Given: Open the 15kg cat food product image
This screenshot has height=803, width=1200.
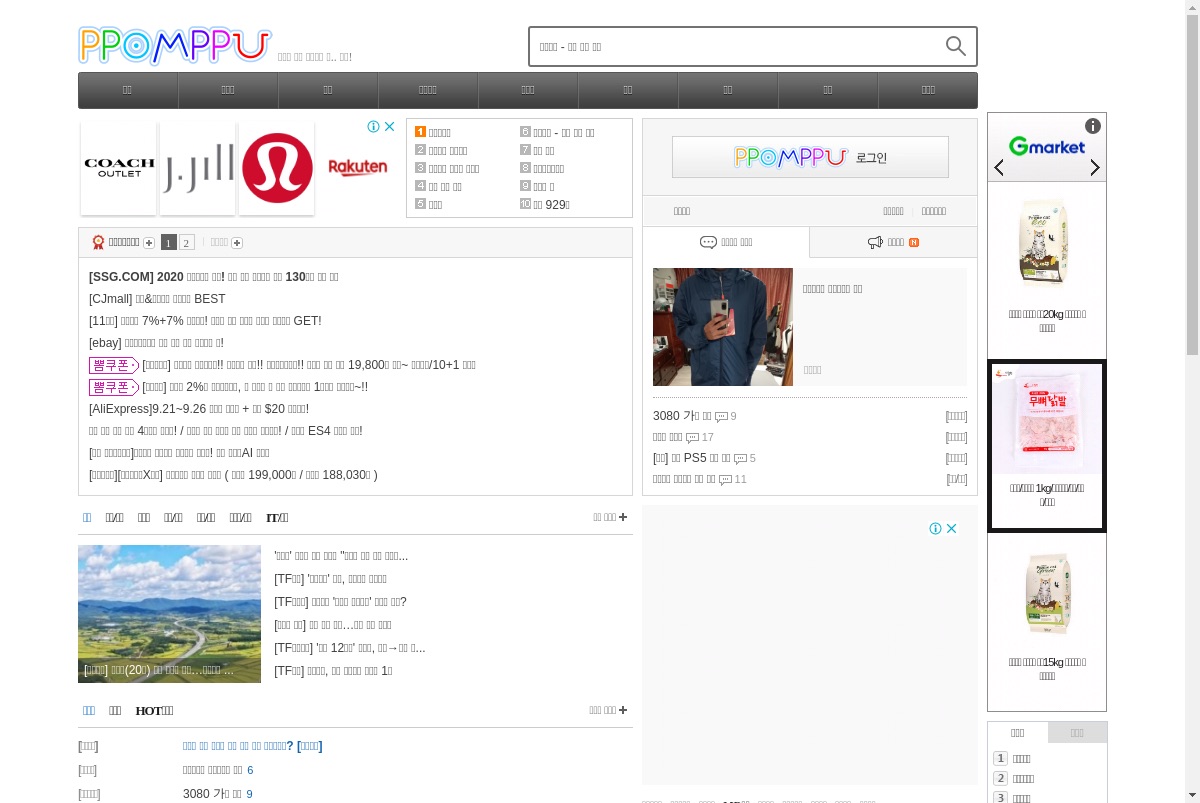Looking at the screenshot, I should pyautogui.click(x=1046, y=593).
